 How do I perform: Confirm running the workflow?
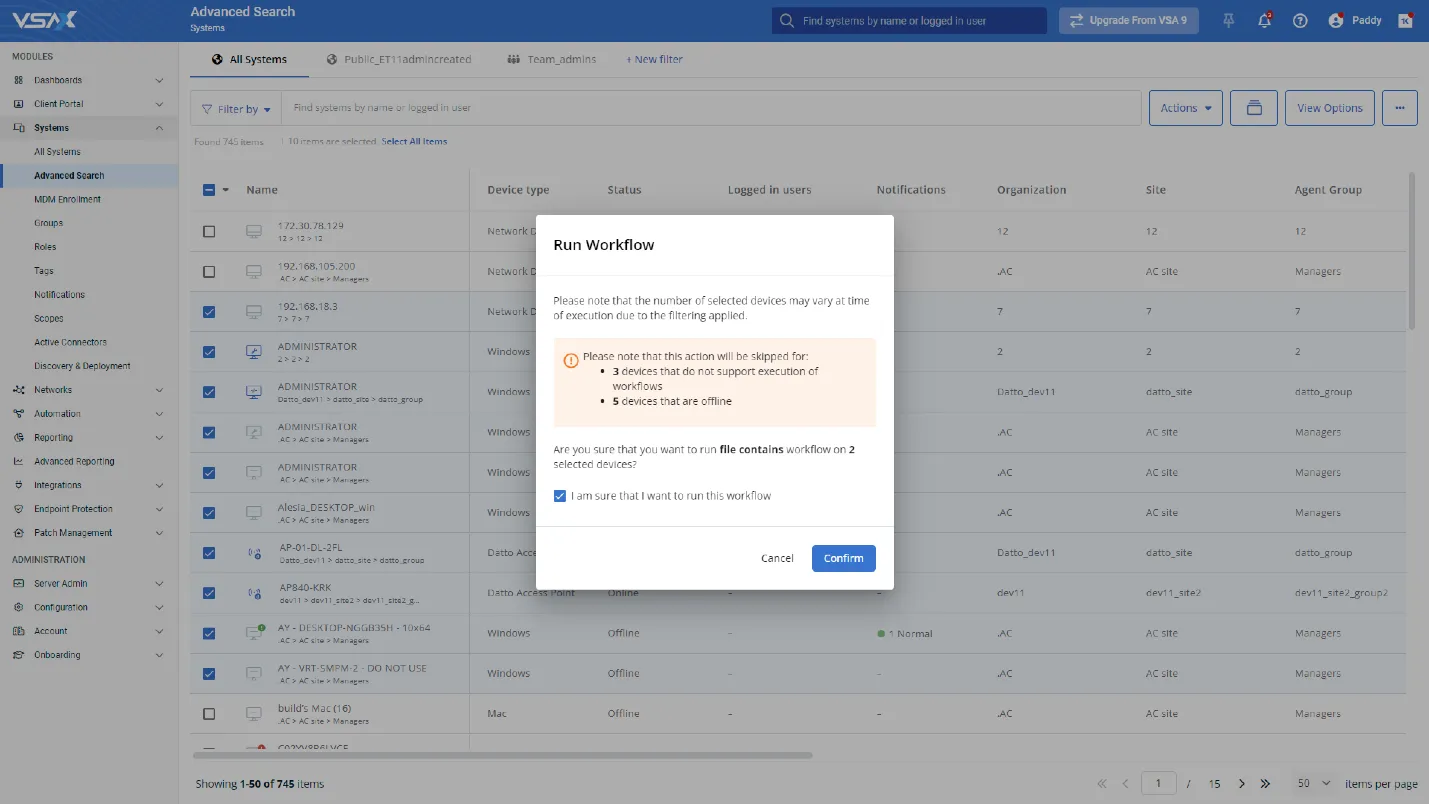point(843,558)
